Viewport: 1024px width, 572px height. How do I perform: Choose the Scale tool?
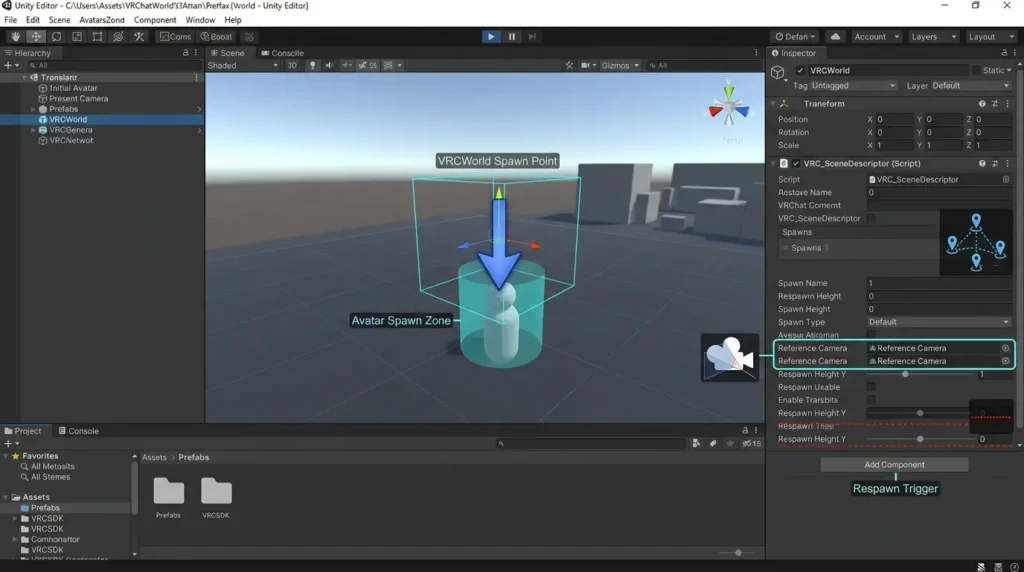(77, 37)
